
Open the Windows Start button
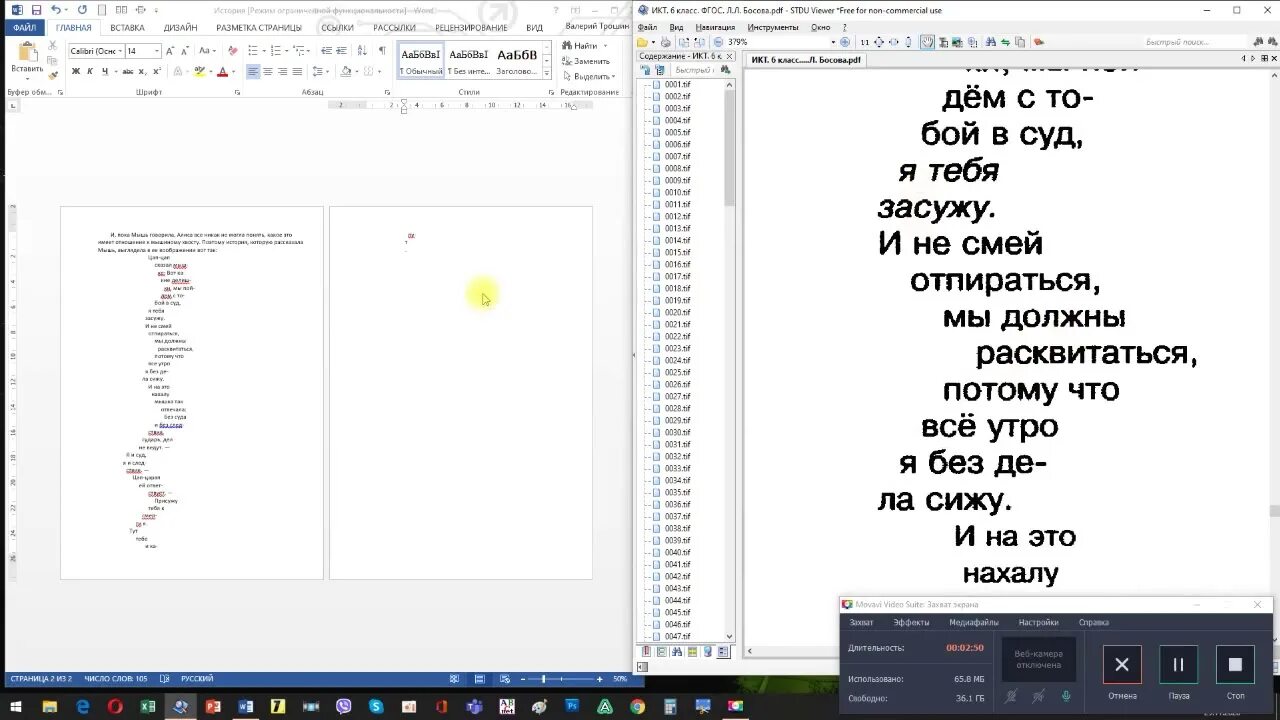[16, 707]
